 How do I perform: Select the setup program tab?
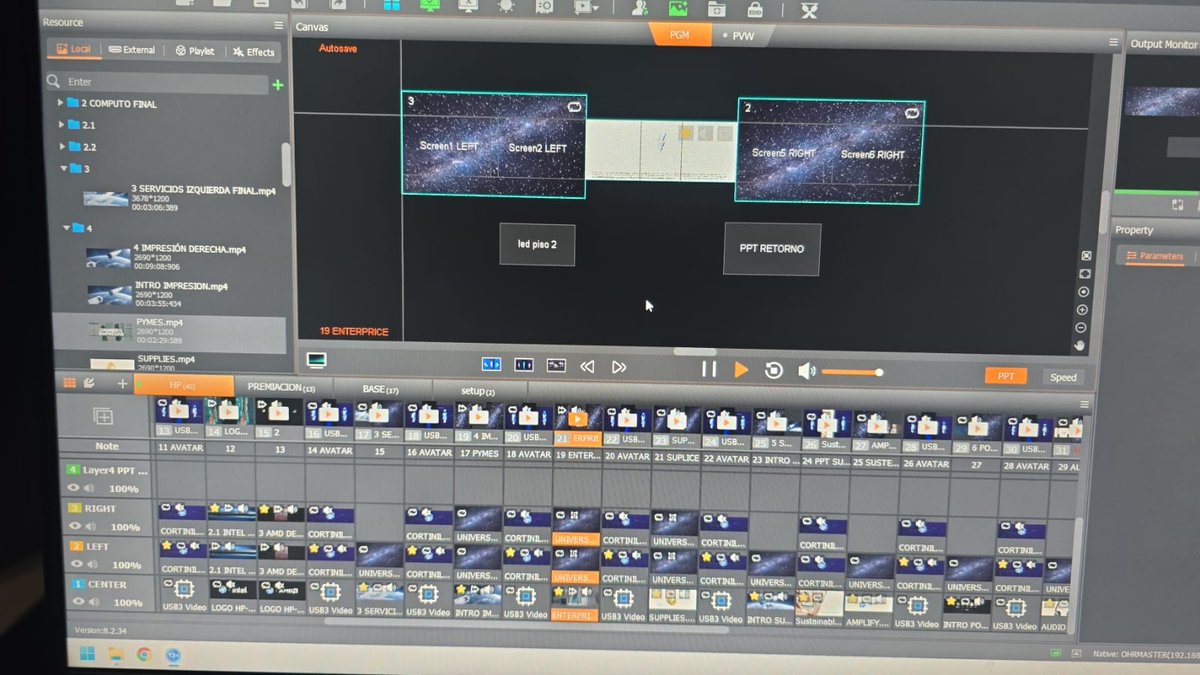click(478, 391)
